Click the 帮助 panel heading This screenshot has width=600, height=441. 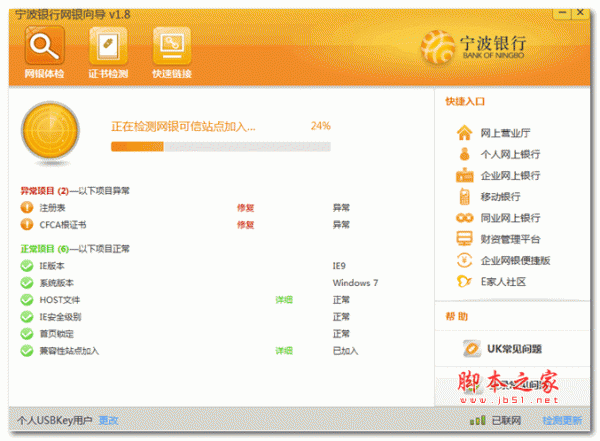[457, 317]
